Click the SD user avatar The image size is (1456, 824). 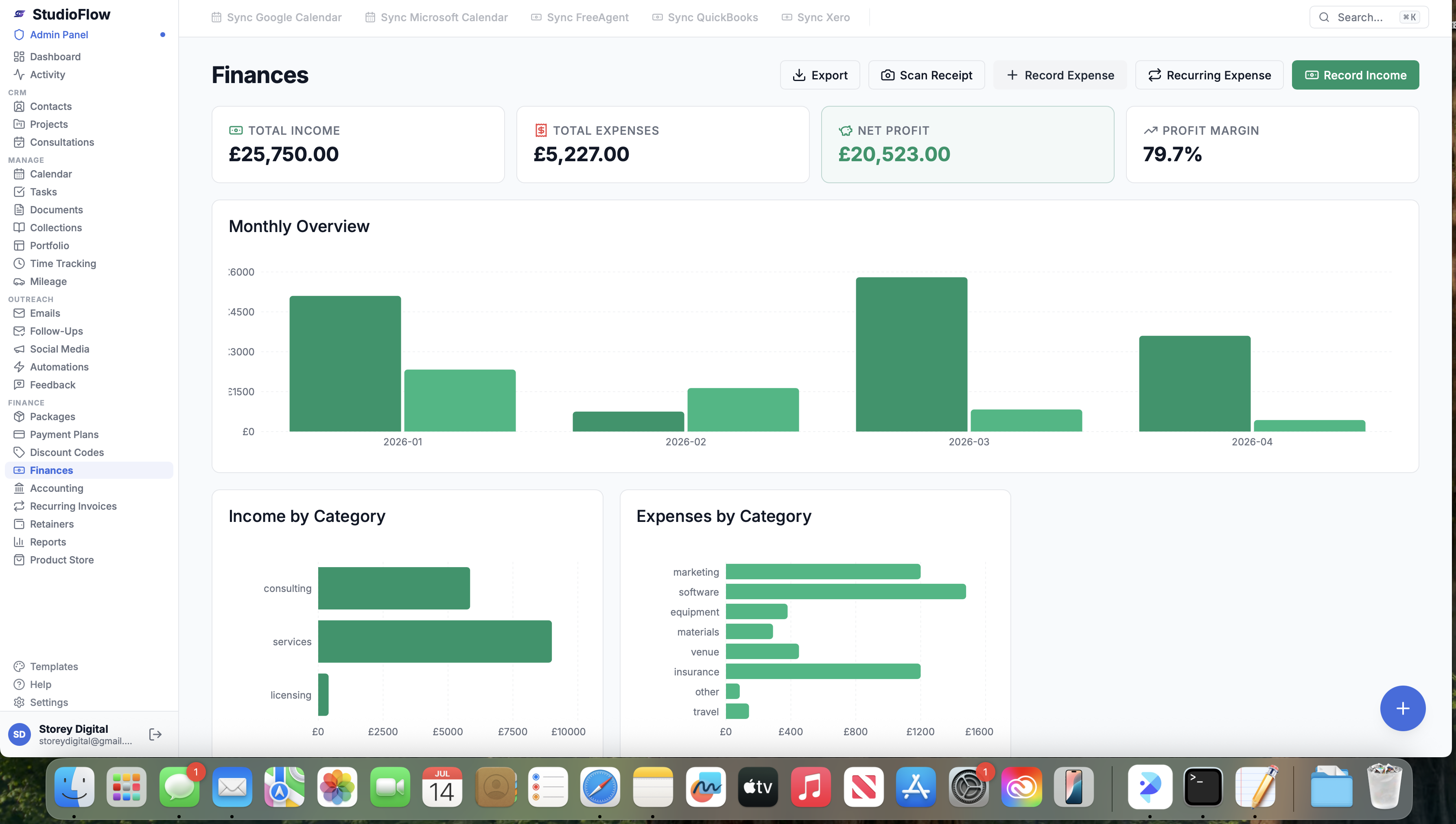20,734
